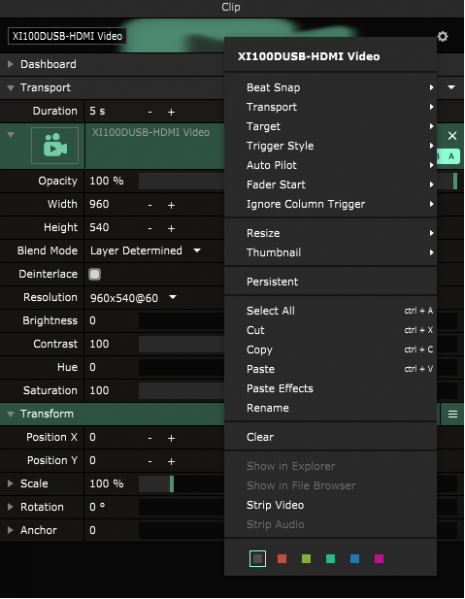Expand the Dashboard section

(10, 64)
